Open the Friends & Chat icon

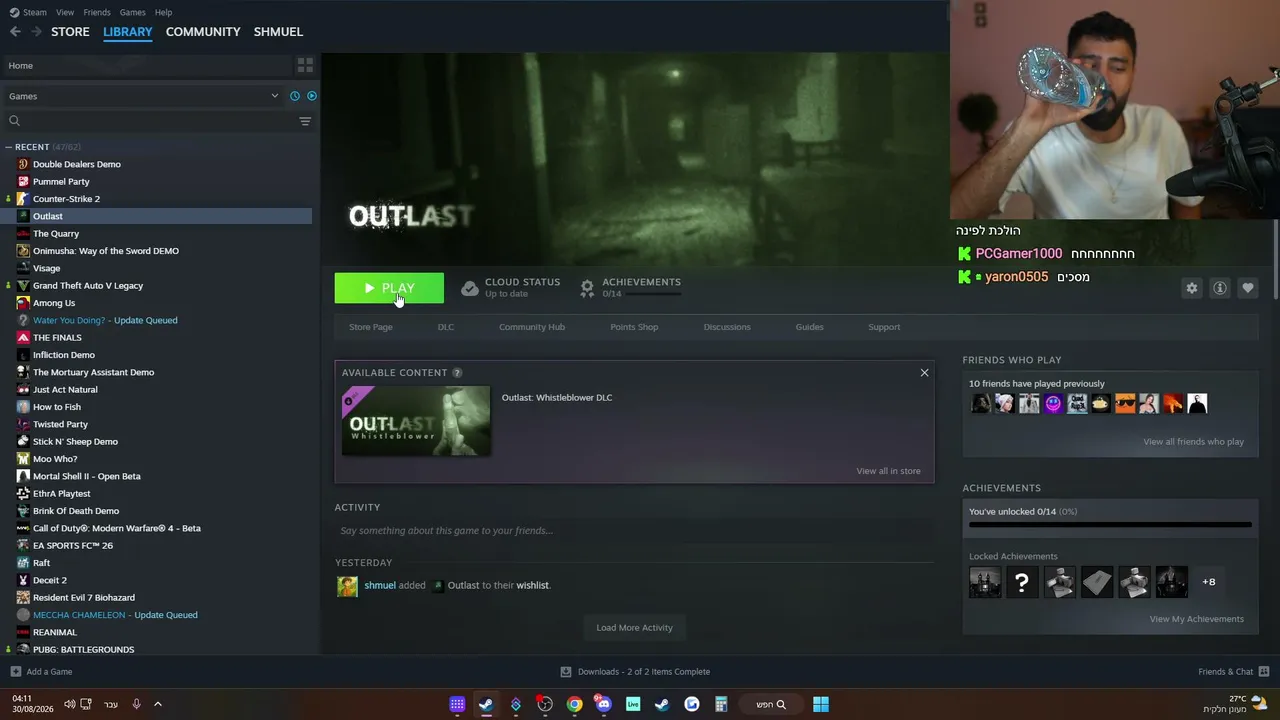tap(1264, 672)
